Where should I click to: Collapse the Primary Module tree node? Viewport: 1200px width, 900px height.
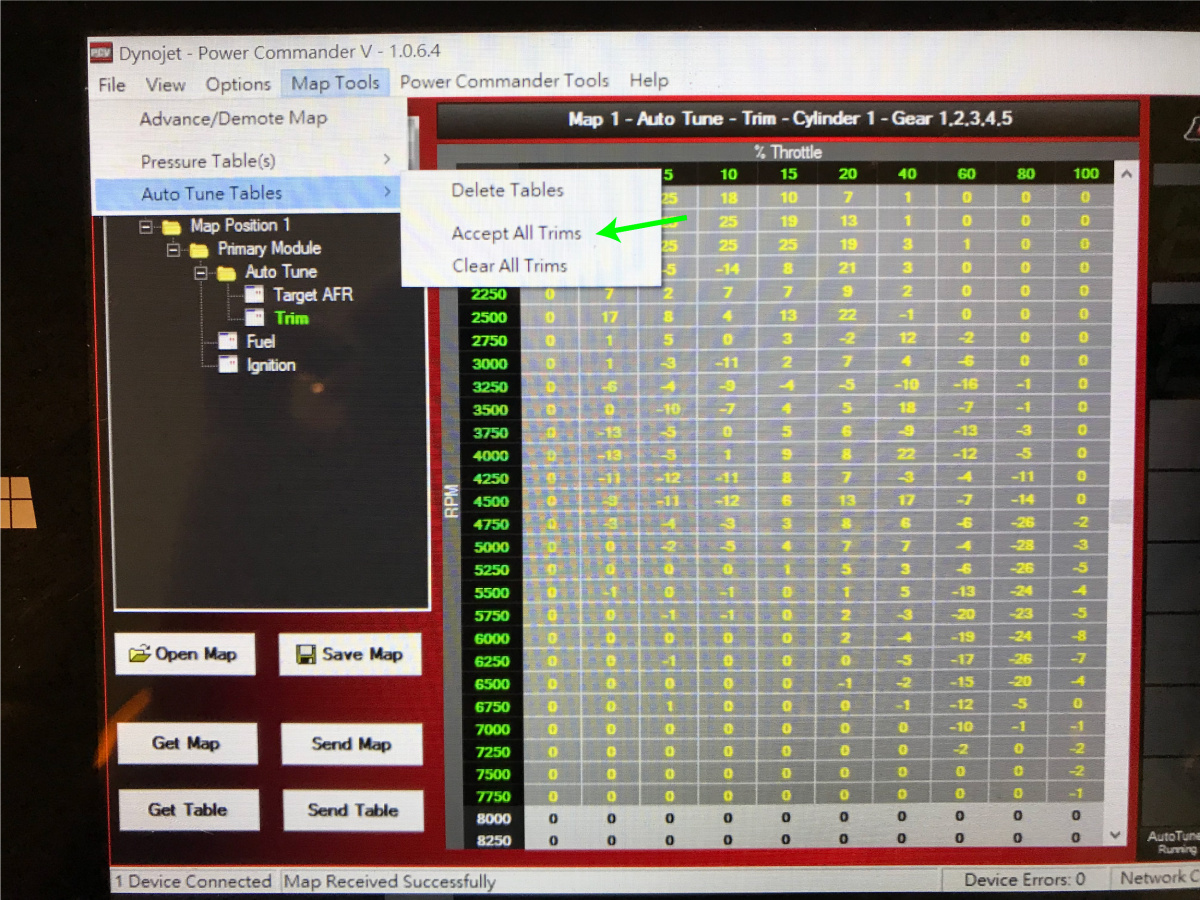pos(174,249)
